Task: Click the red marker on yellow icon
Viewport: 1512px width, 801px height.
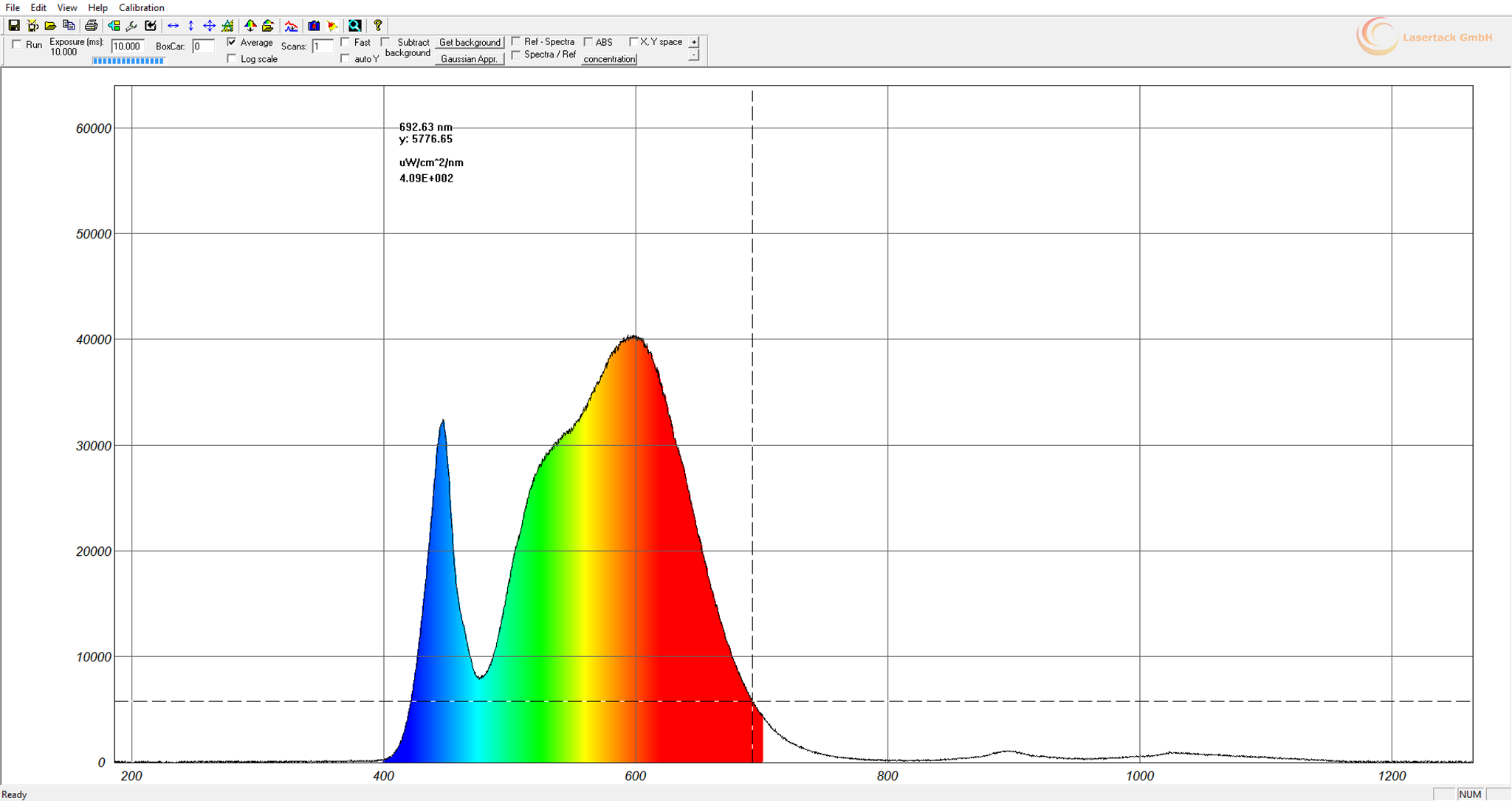Action: [332, 26]
